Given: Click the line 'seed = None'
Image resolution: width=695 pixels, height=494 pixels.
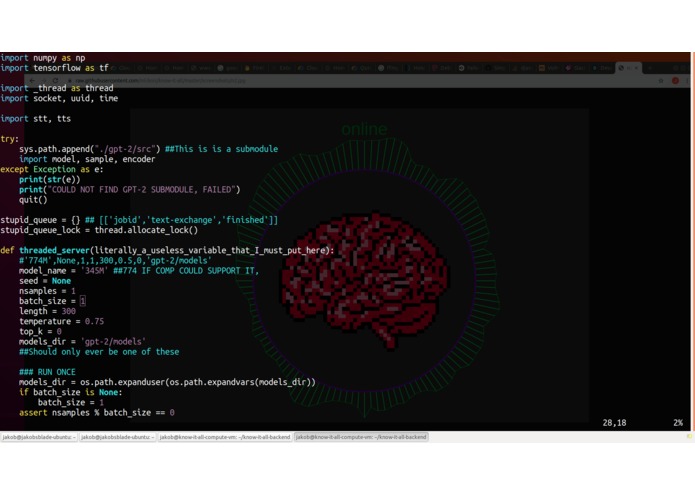Looking at the screenshot, I should pyautogui.click(x=45, y=281).
